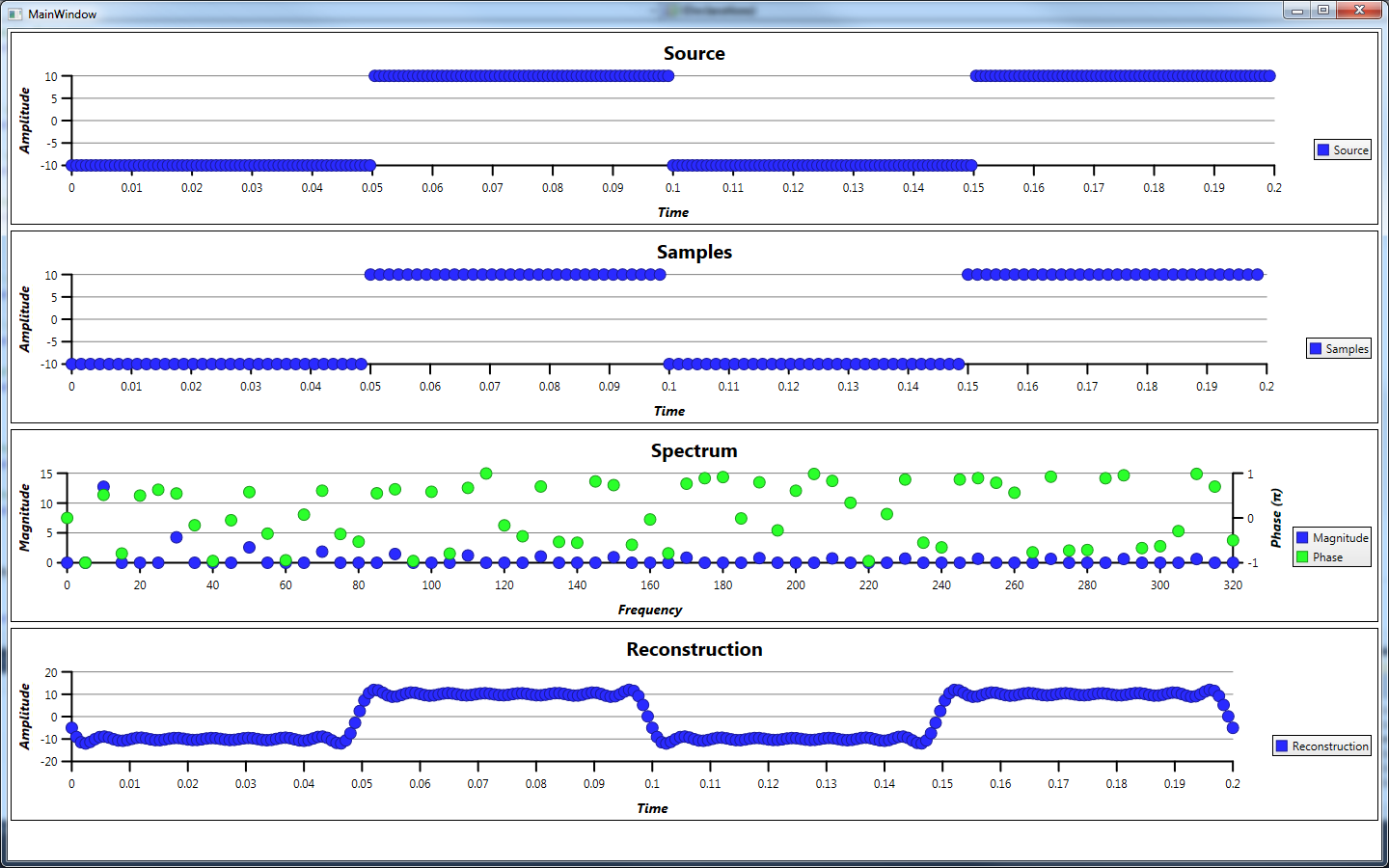1389x868 pixels.
Task: Select the blue Magnitude legend marker
Action: pos(1302,537)
